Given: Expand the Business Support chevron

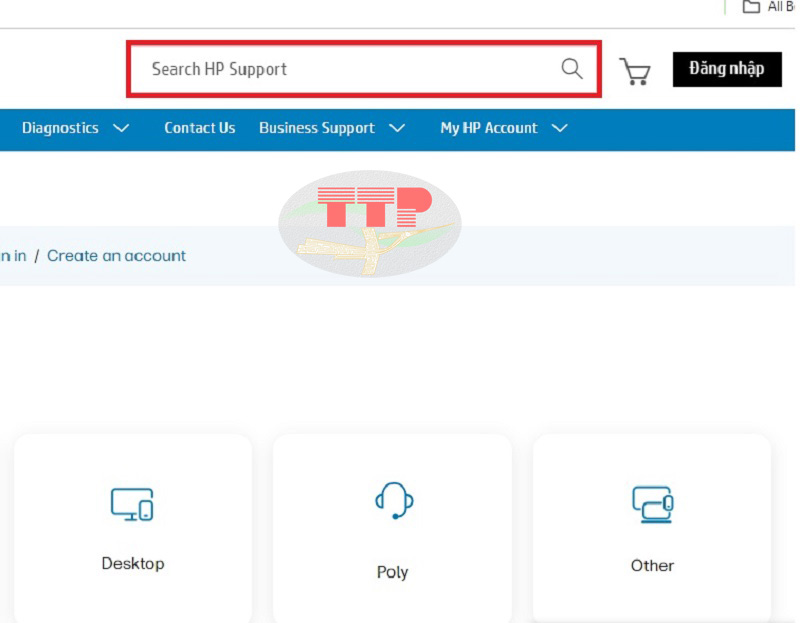Looking at the screenshot, I should (397, 128).
